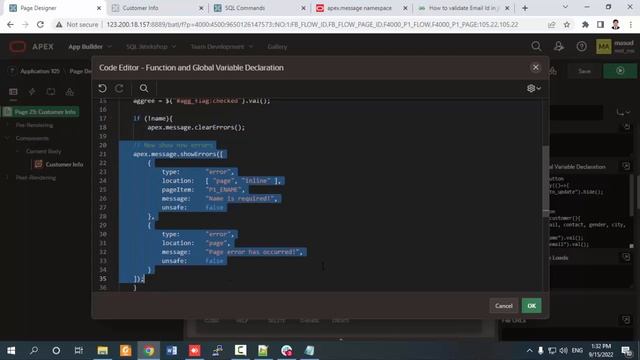Viewport: 640px width, 360px height.
Task: Click the Cancel button in the dialog
Action: [503, 306]
